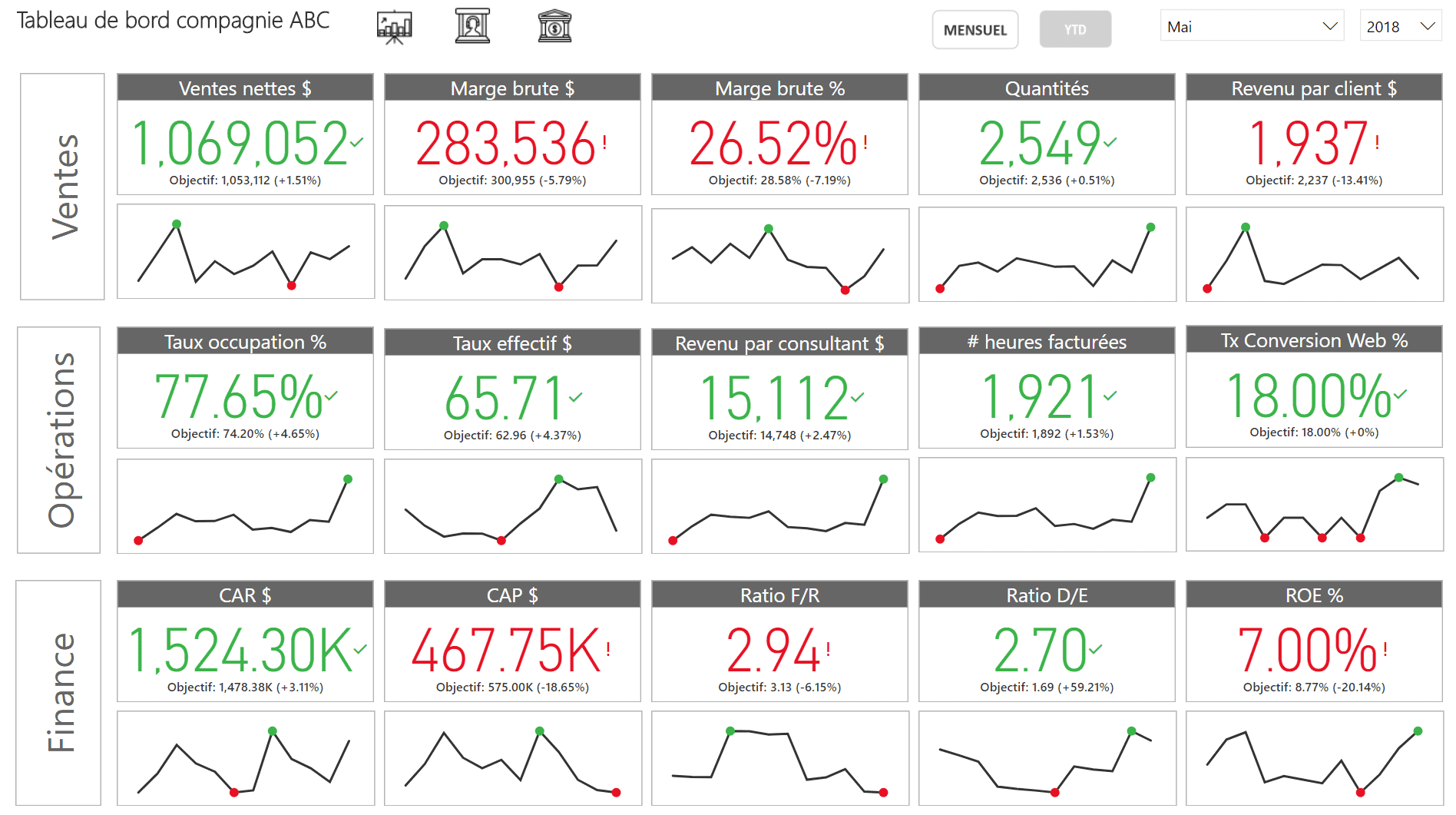This screenshot has height=815, width=1456.
Task: Select the CAP $ sparkline chart
Action: pos(513,758)
